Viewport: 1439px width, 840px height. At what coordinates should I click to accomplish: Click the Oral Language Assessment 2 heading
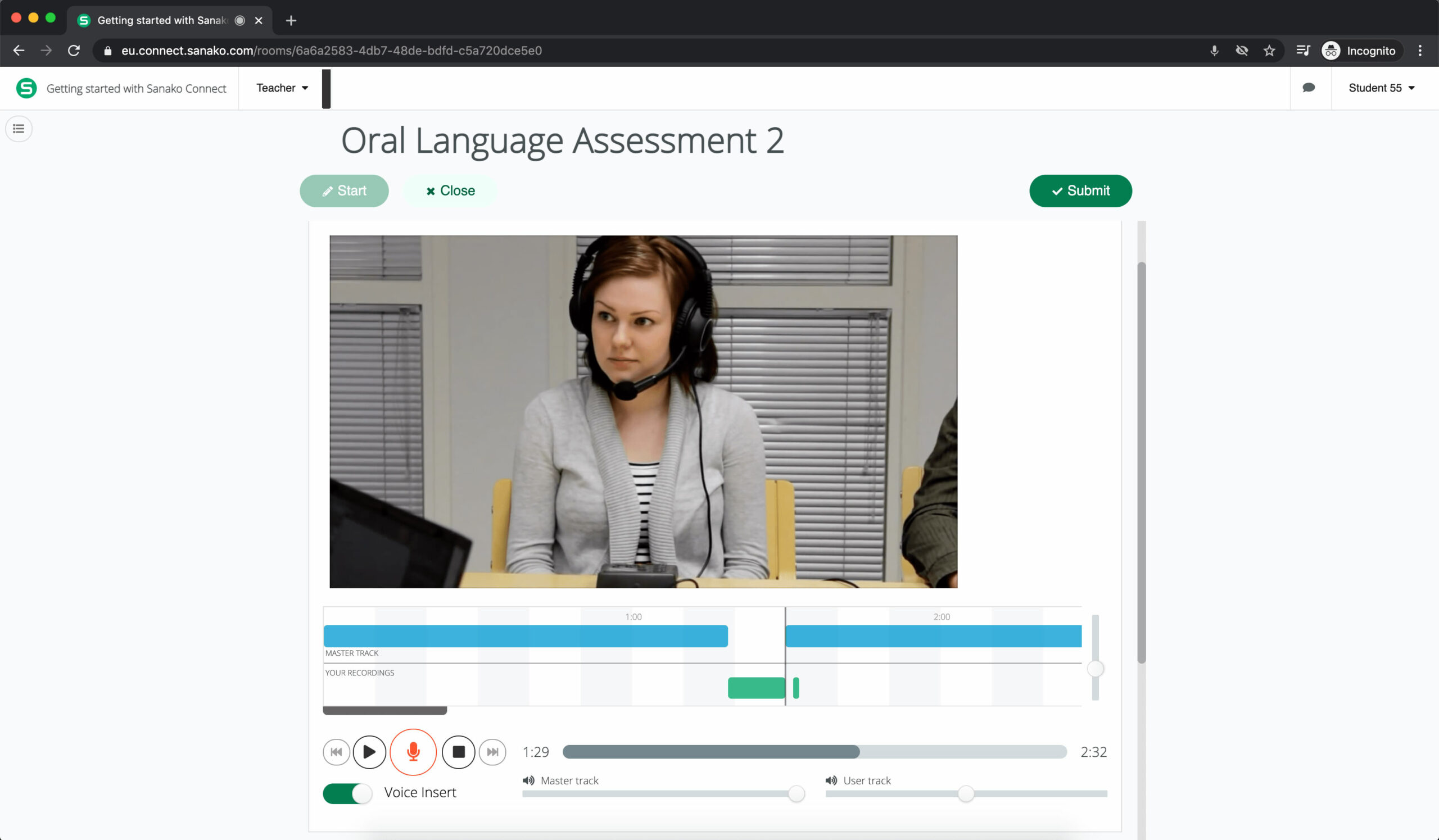coord(562,140)
